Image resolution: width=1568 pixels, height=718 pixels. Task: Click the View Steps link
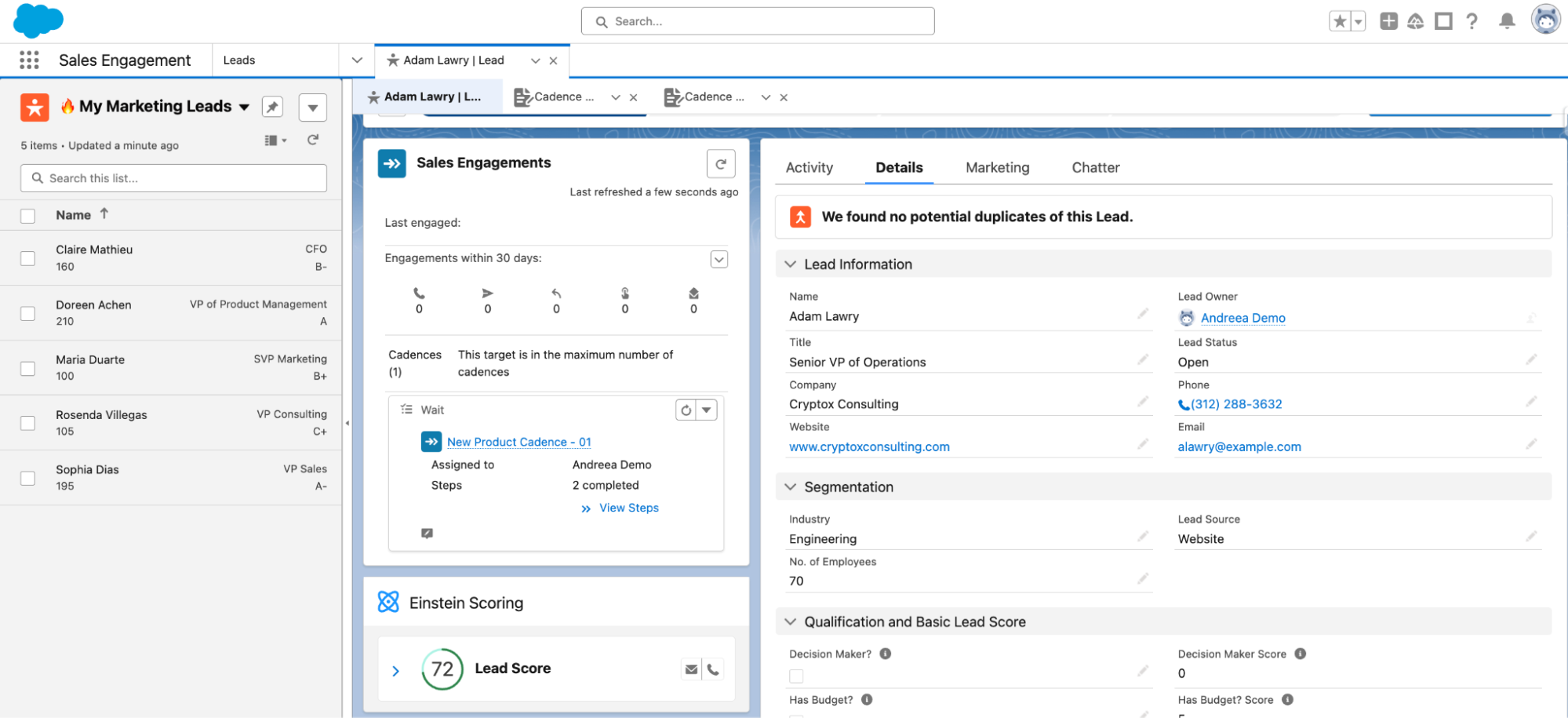click(x=628, y=508)
